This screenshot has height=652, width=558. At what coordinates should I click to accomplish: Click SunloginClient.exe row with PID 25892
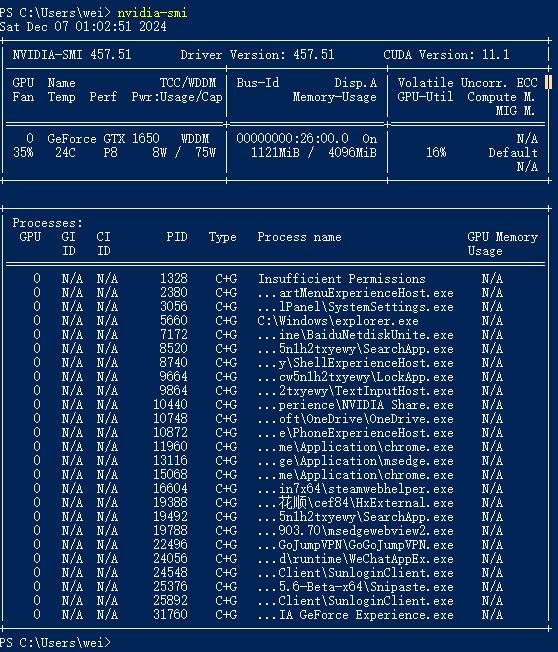tap(275, 601)
